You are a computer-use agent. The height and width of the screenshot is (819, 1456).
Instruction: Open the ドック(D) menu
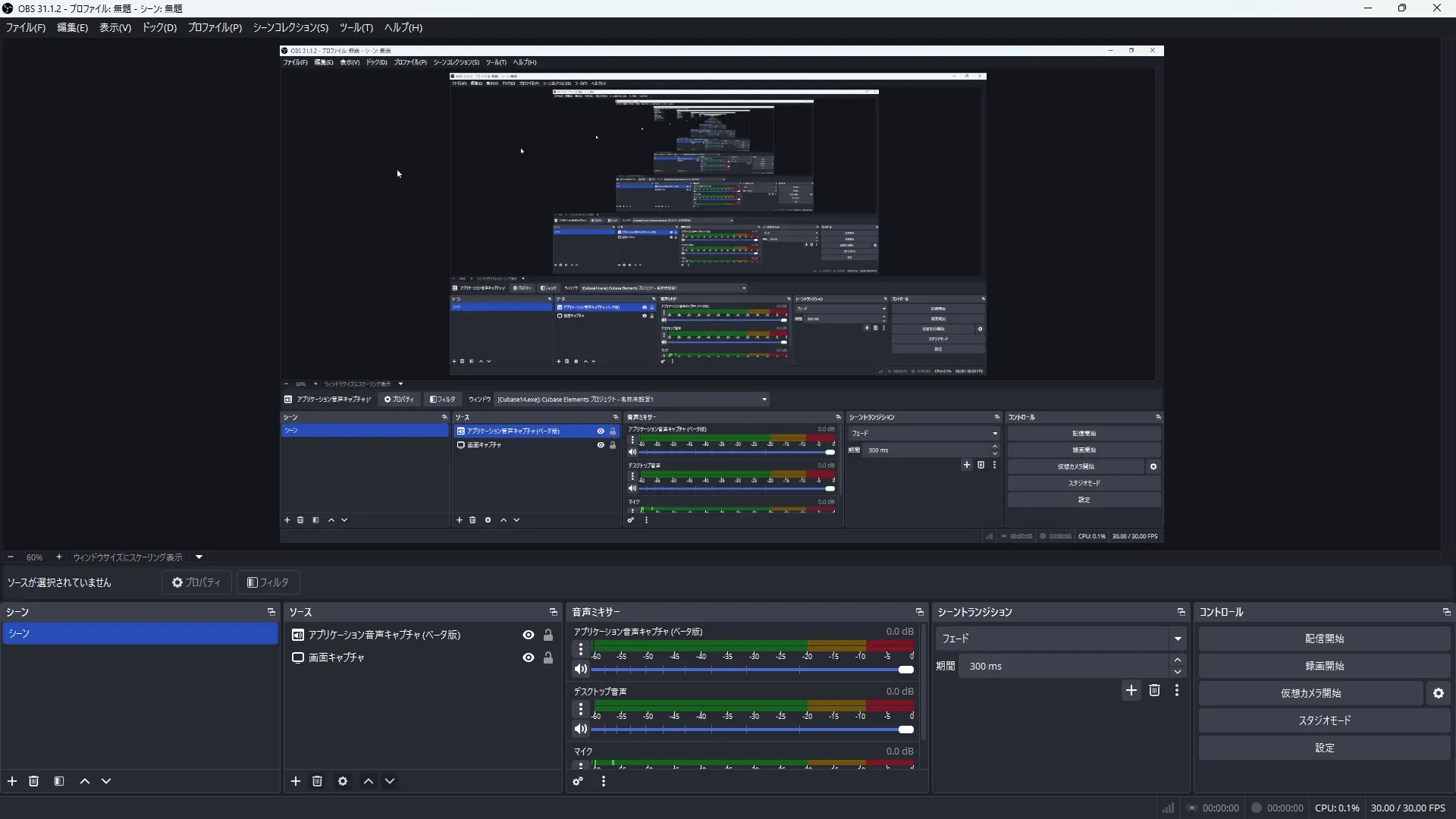[159, 27]
